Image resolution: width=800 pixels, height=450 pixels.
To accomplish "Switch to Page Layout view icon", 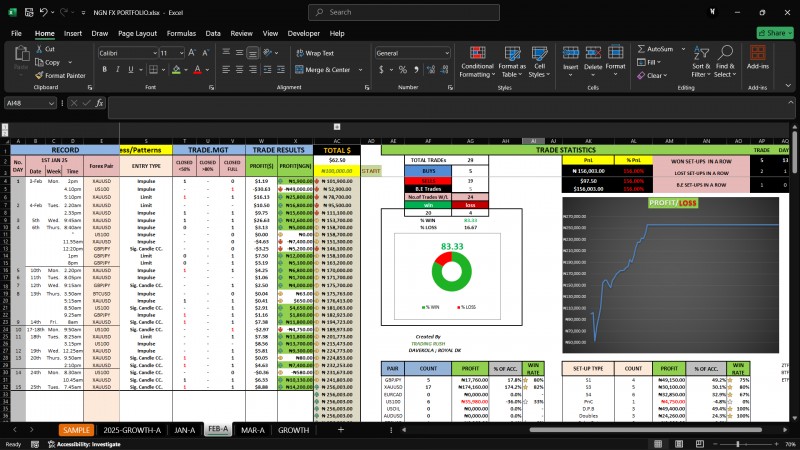I will 679,444.
